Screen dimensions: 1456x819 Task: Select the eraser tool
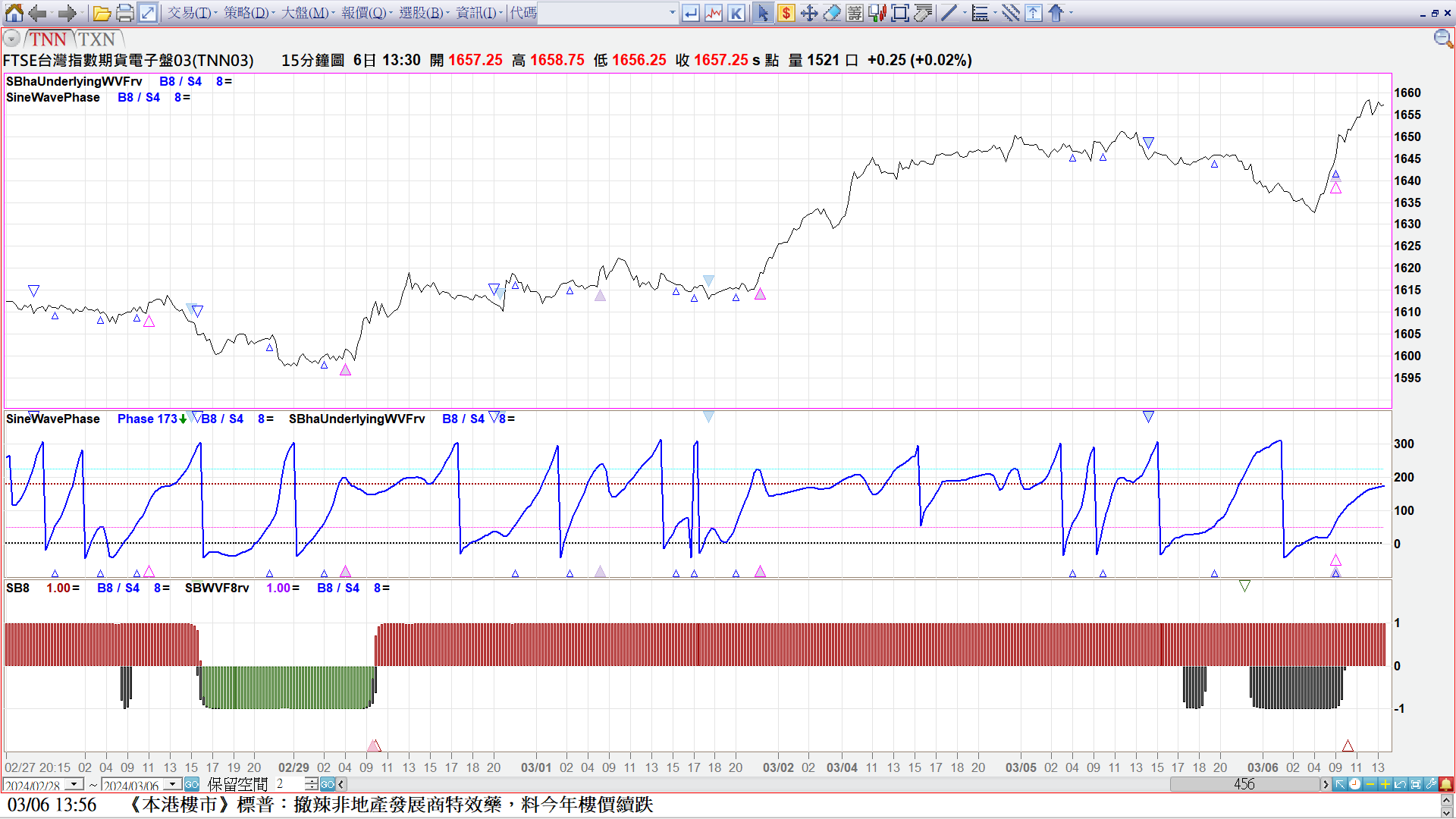(x=832, y=13)
